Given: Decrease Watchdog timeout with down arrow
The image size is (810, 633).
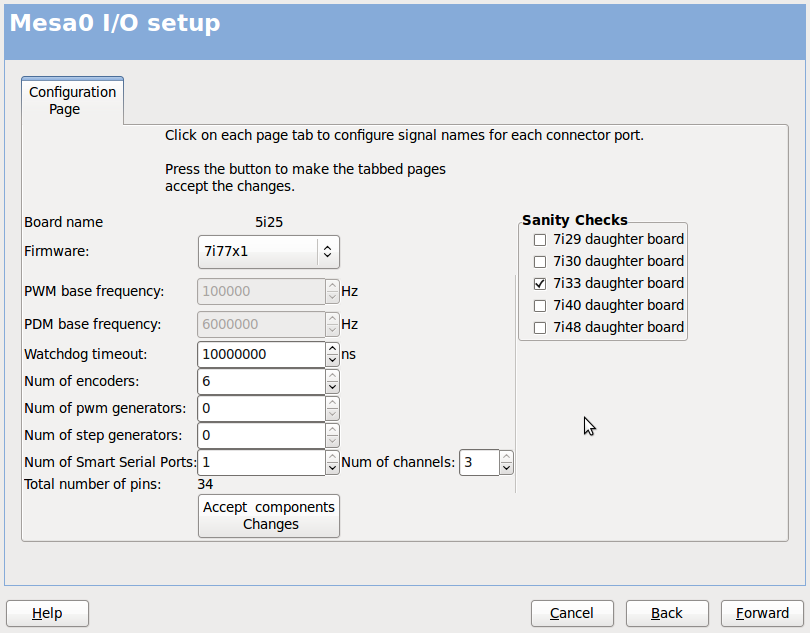Looking at the screenshot, I should pyautogui.click(x=332, y=360).
